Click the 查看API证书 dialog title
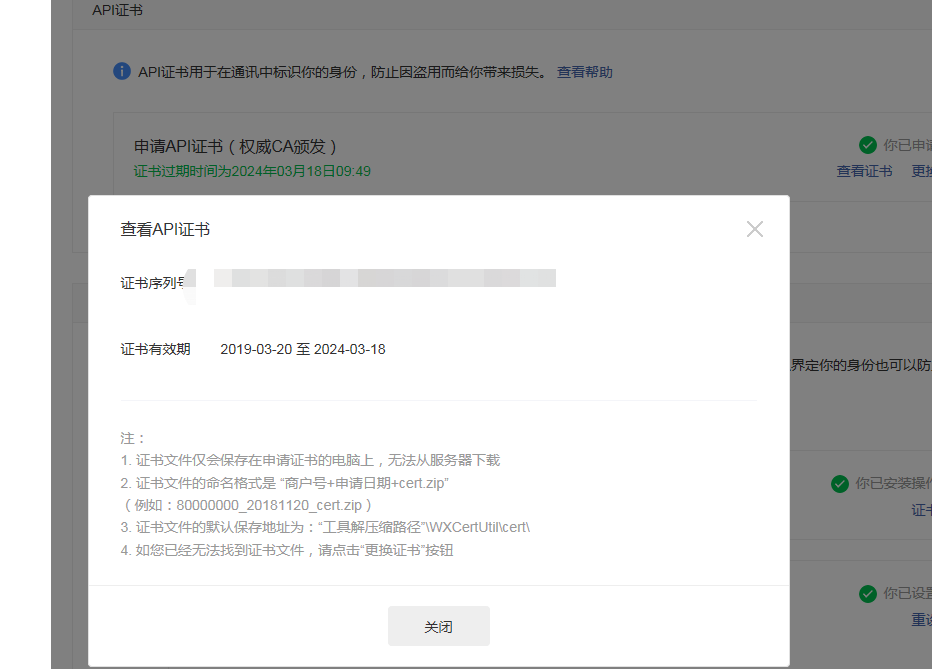 [165, 229]
